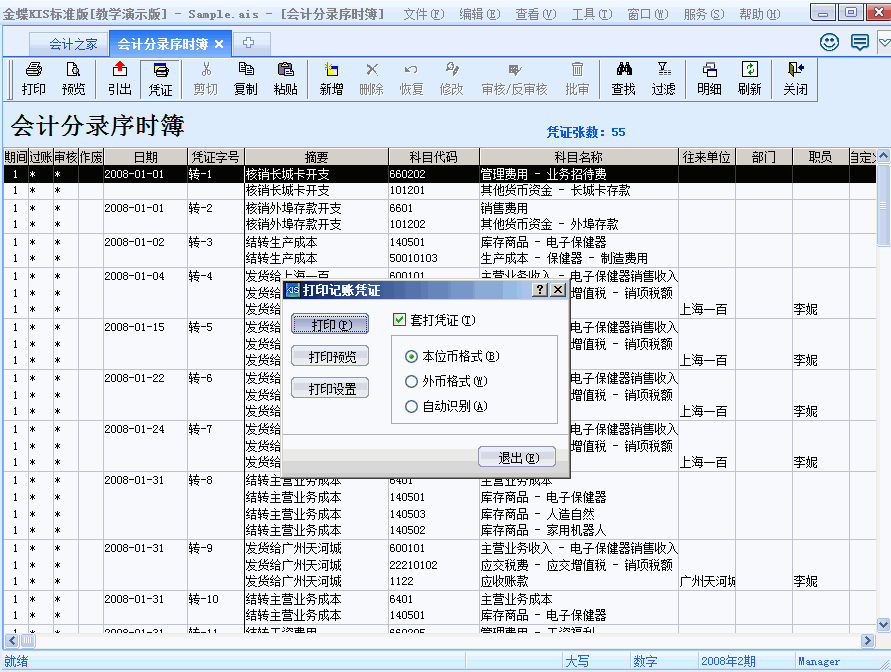Click the 刷新 refresh toolbar icon
Image resolution: width=891 pixels, height=672 pixels.
coord(750,79)
